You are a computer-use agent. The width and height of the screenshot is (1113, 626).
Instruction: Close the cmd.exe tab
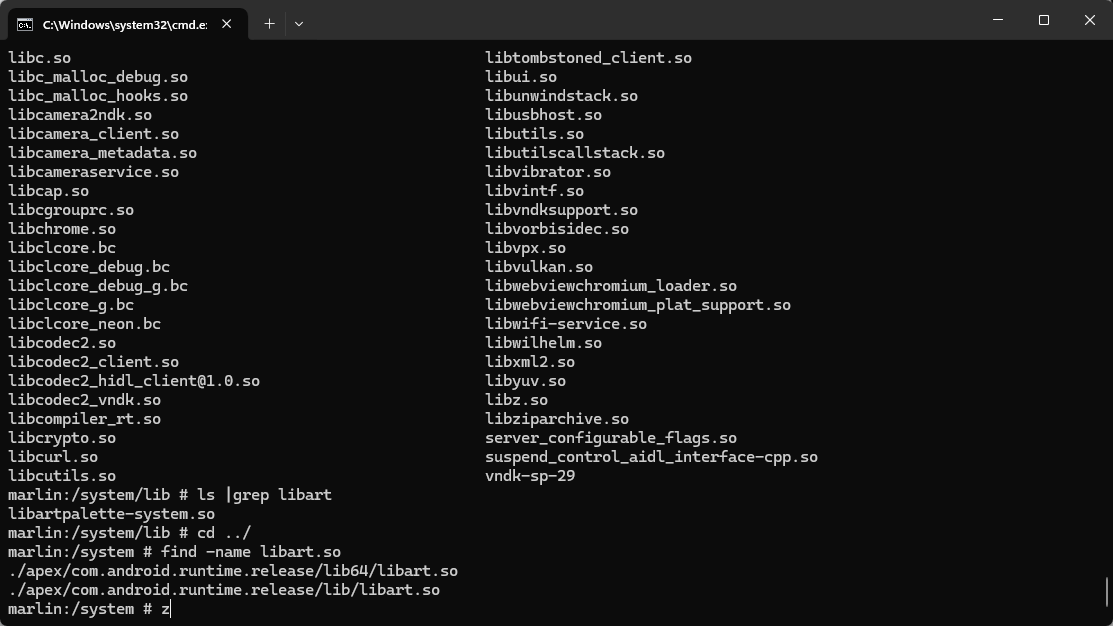[x=226, y=23]
